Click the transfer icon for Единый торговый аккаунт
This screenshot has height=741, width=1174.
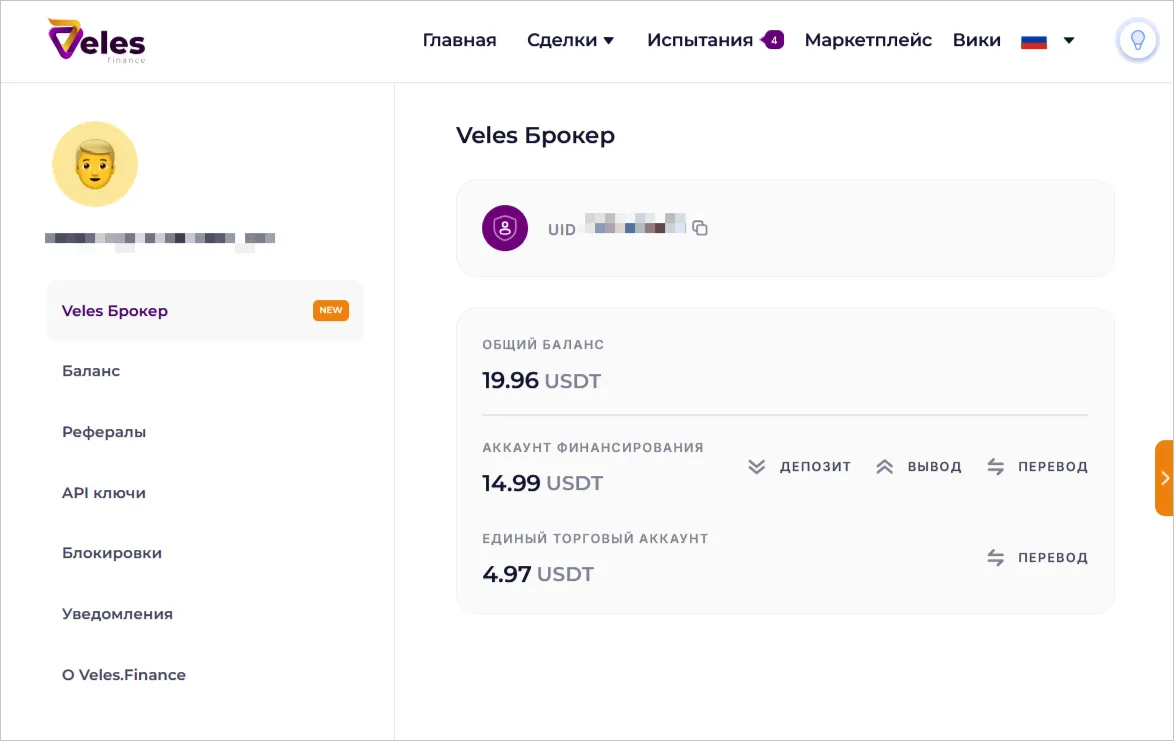coord(995,557)
